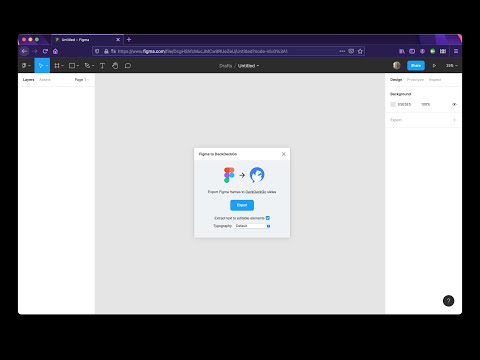Select the Rectangle shape tool

(x=72, y=66)
